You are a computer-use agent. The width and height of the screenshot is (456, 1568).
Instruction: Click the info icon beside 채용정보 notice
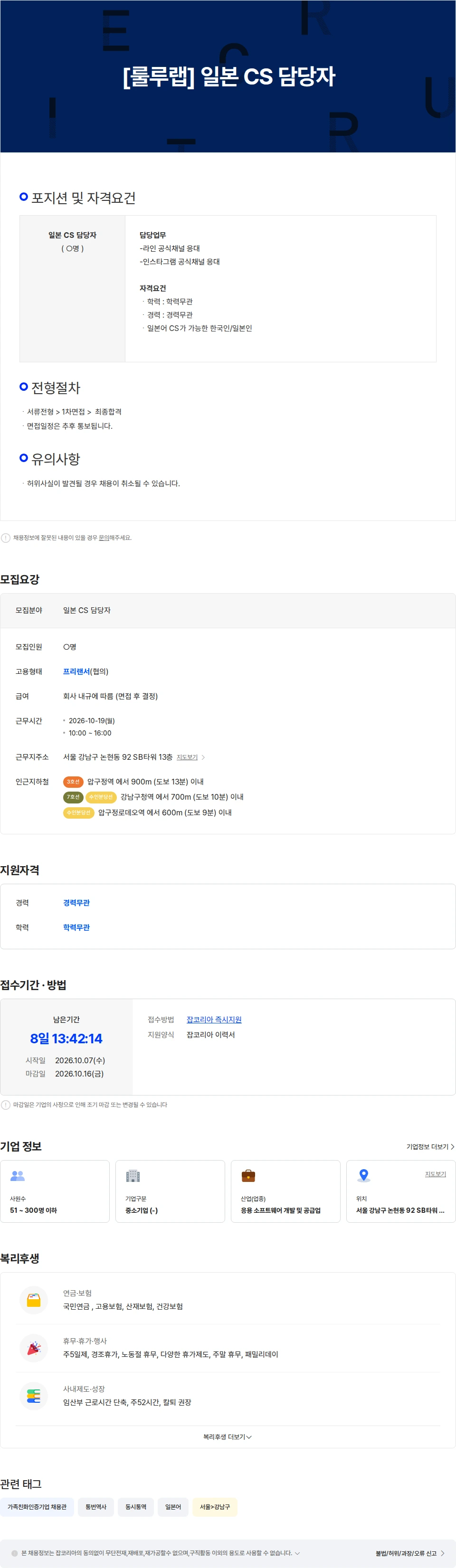tap(6, 538)
